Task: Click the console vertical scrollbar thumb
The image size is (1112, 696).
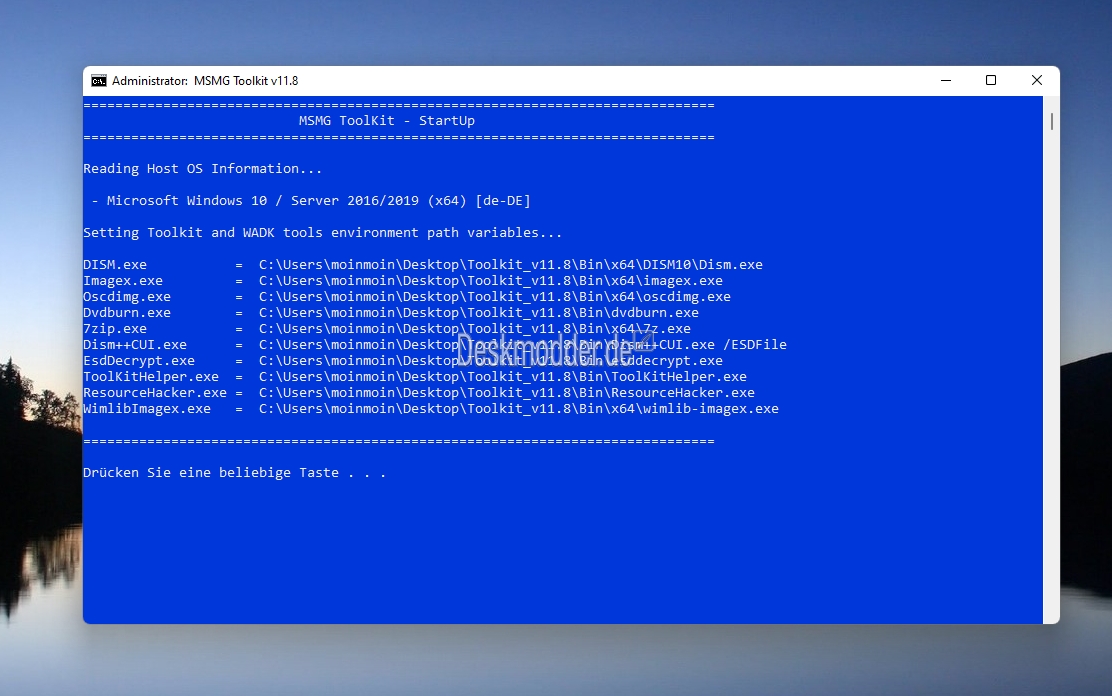Action: point(1051,121)
